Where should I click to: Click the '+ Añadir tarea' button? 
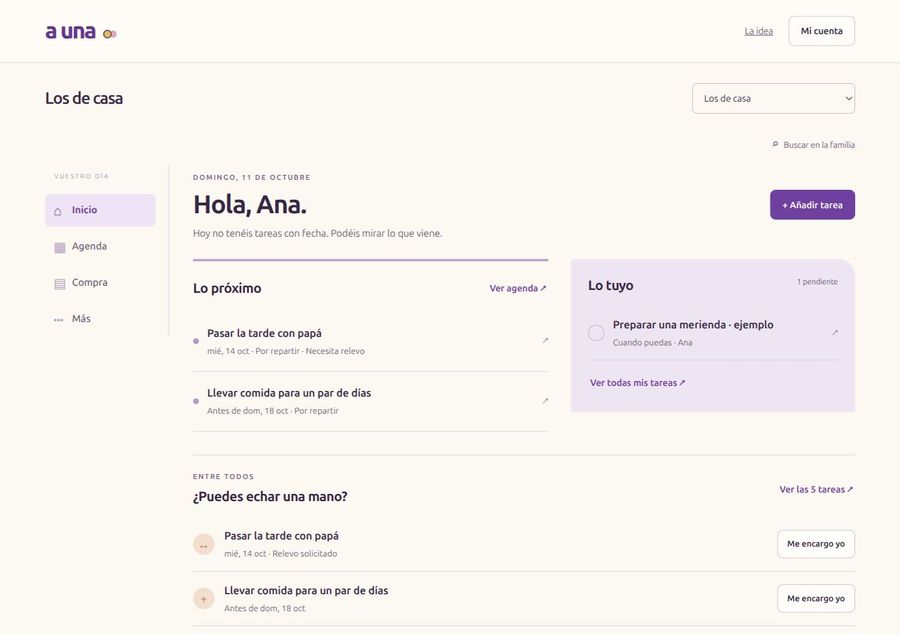coord(812,205)
